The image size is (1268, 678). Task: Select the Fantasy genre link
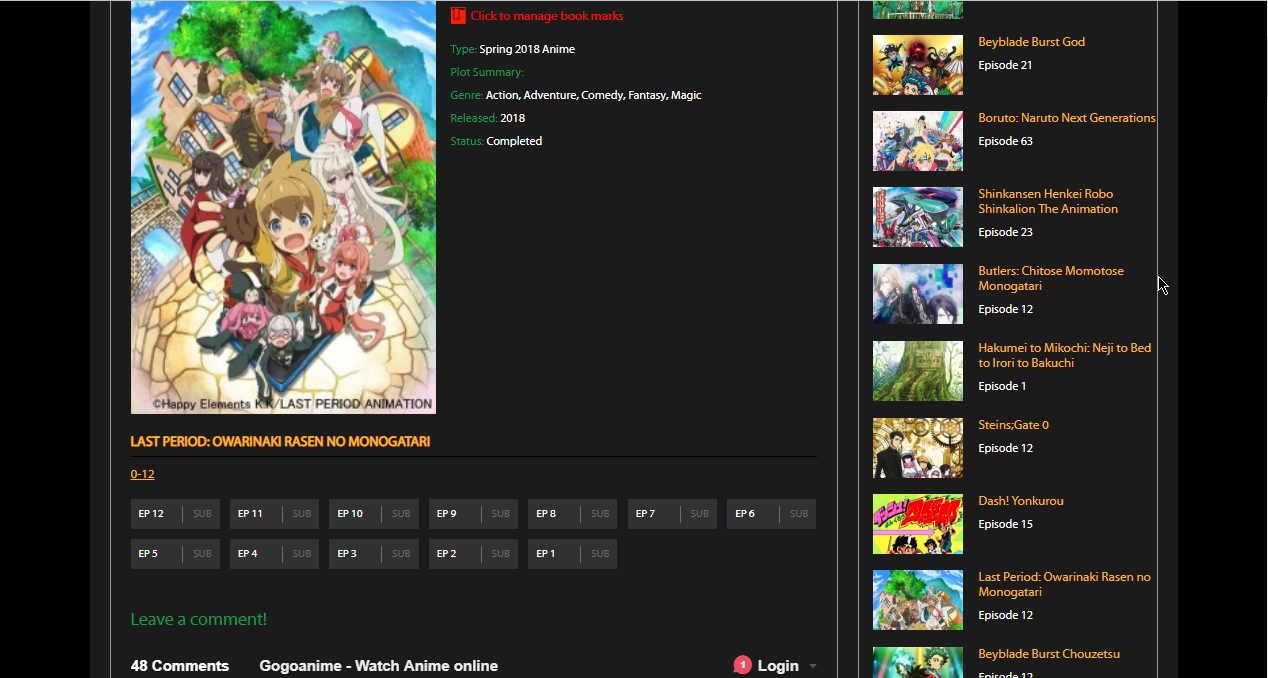click(x=647, y=95)
